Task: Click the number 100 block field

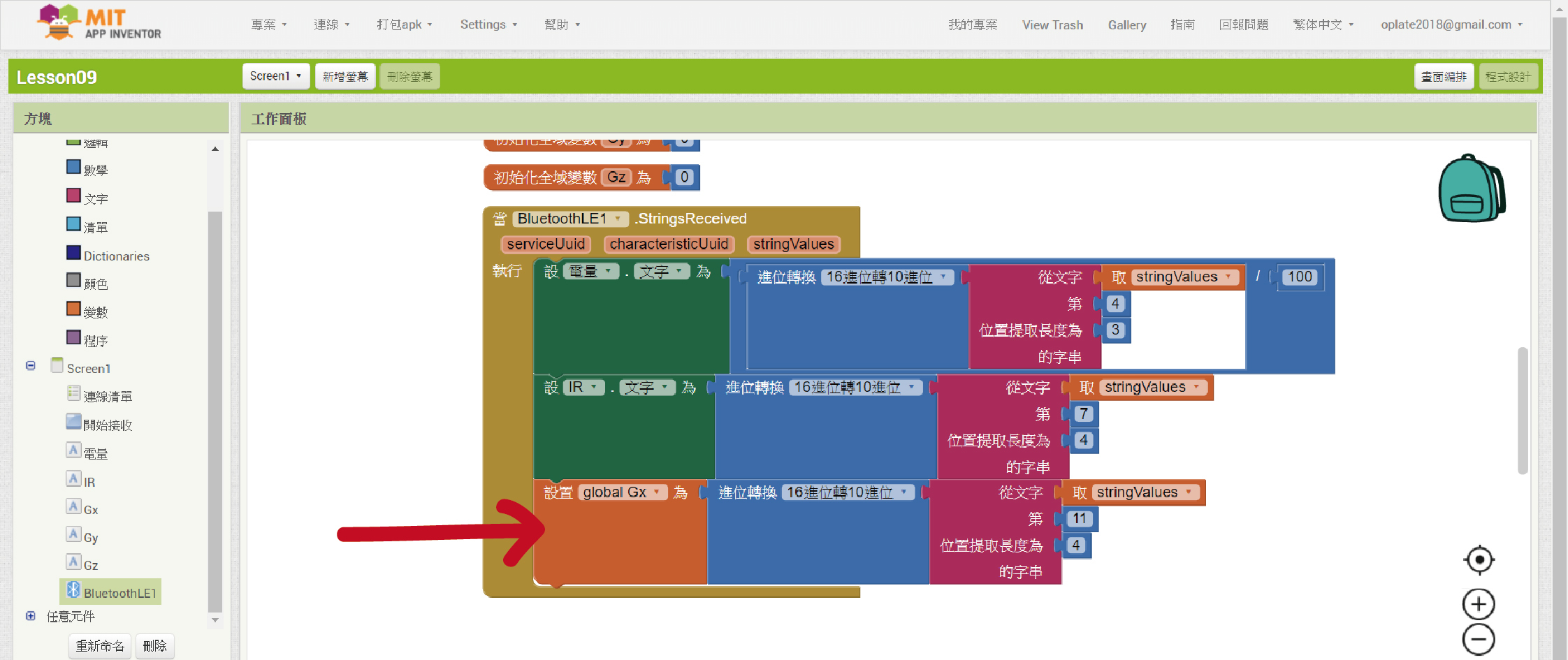Action: click(x=1299, y=277)
